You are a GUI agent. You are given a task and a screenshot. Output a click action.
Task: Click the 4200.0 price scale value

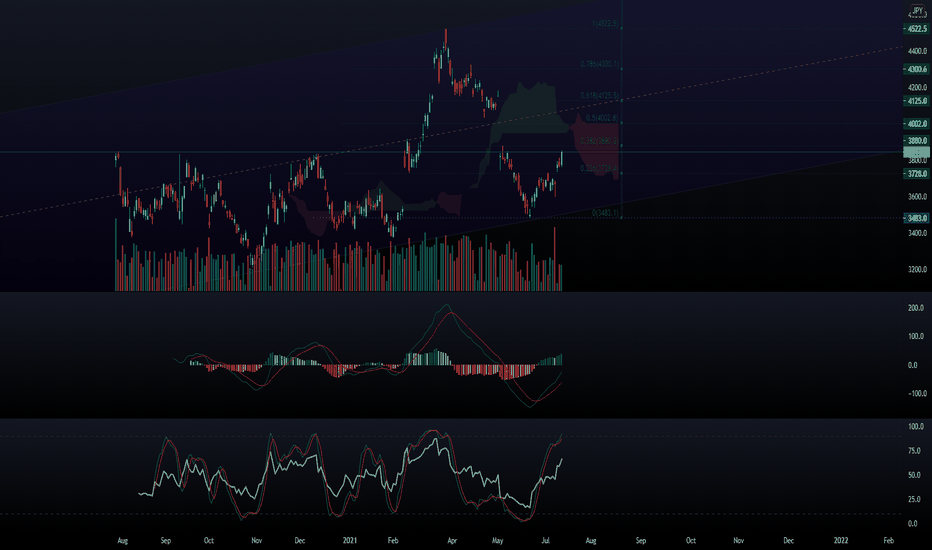click(917, 87)
